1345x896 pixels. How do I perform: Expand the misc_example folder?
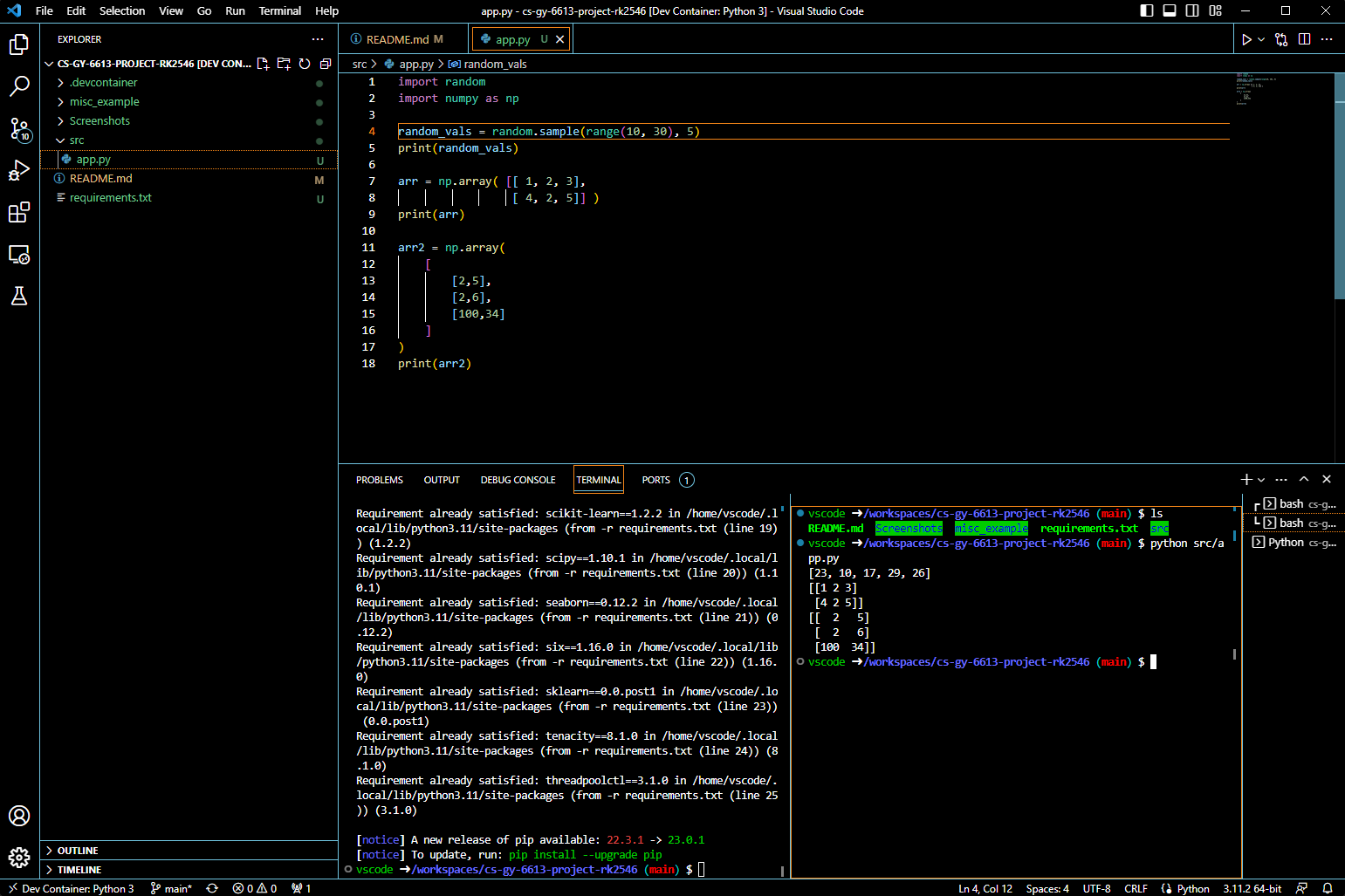pos(189,102)
